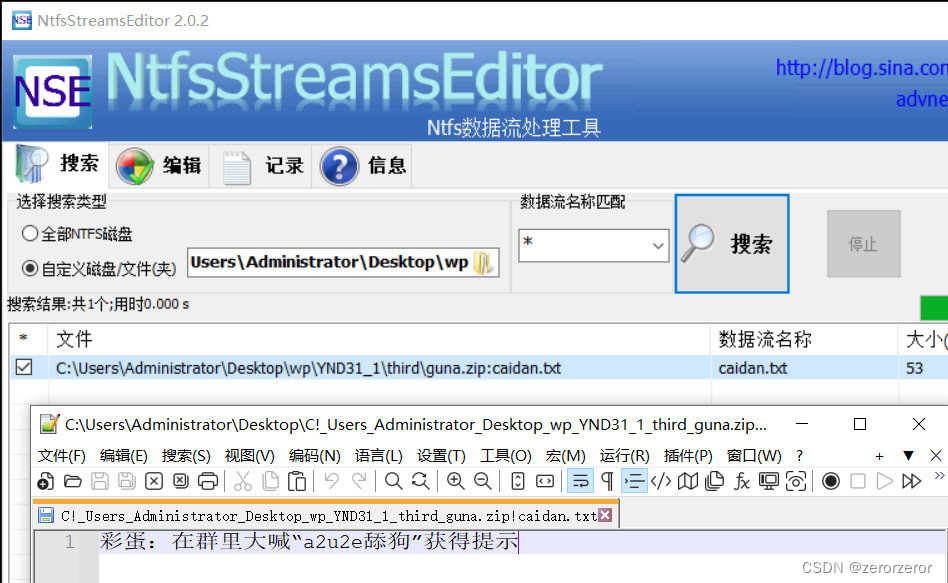This screenshot has height=583, width=948.
Task: Toggle the indent guide toolbar icon
Action: click(634, 481)
